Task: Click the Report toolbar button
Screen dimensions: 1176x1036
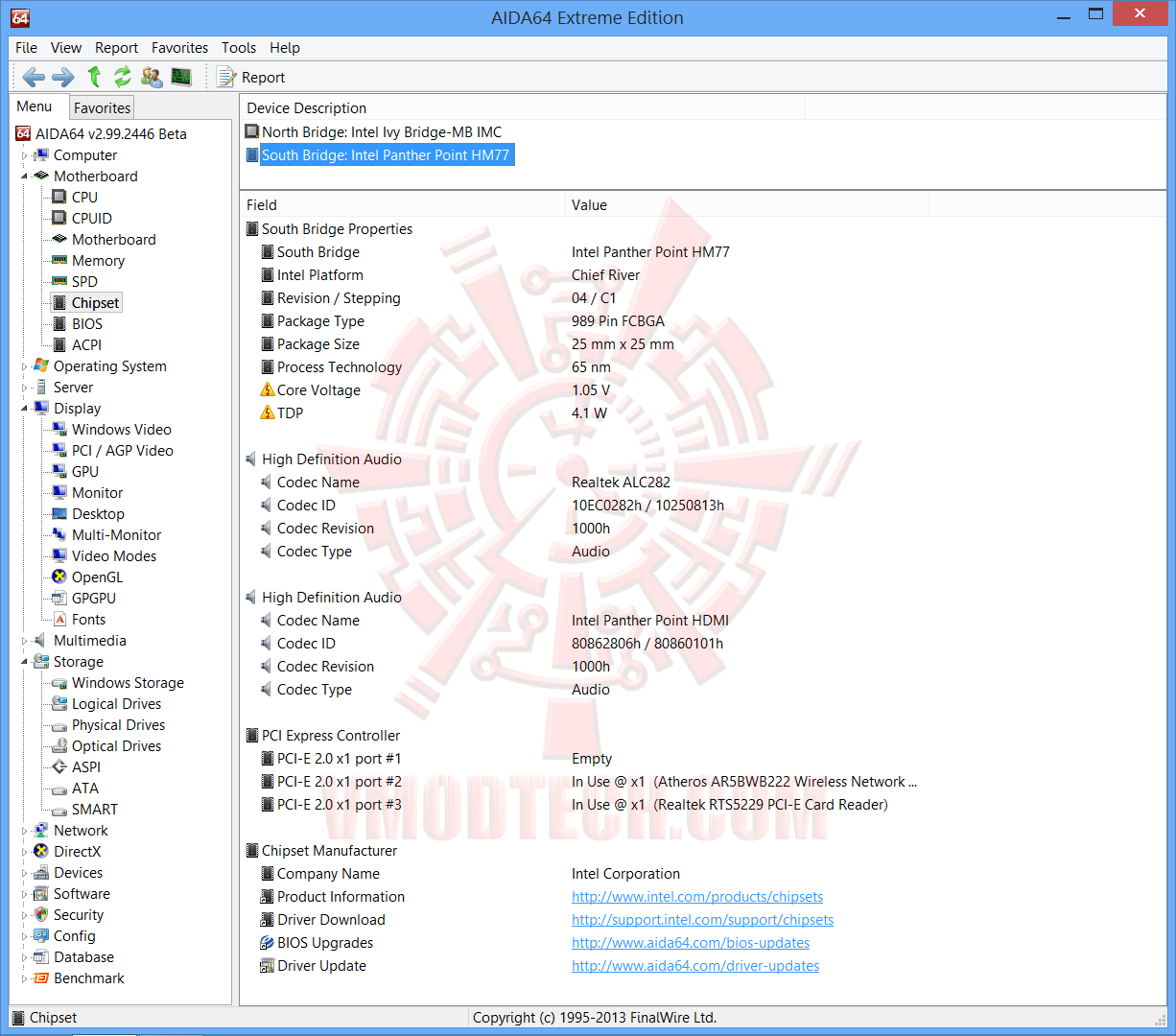Action: (x=250, y=78)
